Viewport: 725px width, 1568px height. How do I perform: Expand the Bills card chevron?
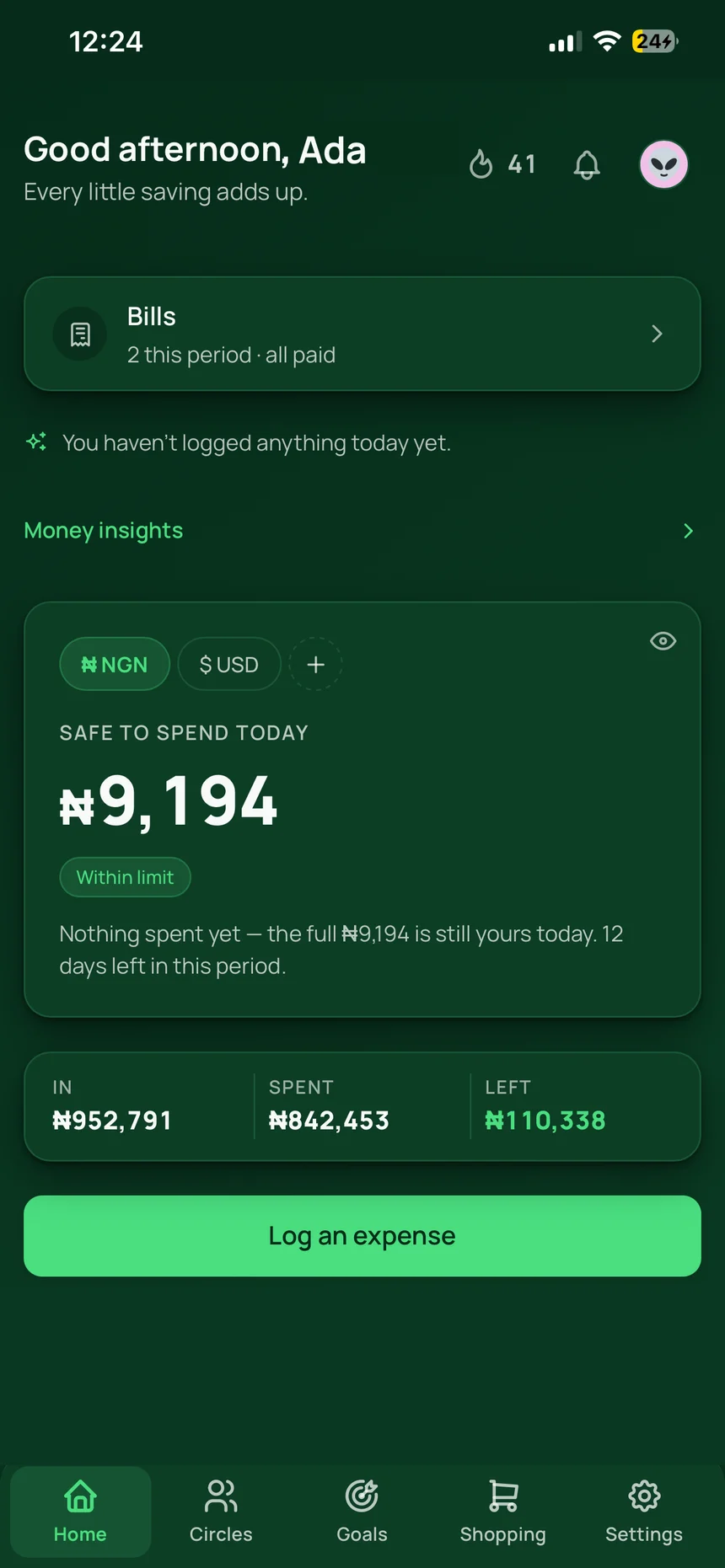[658, 334]
